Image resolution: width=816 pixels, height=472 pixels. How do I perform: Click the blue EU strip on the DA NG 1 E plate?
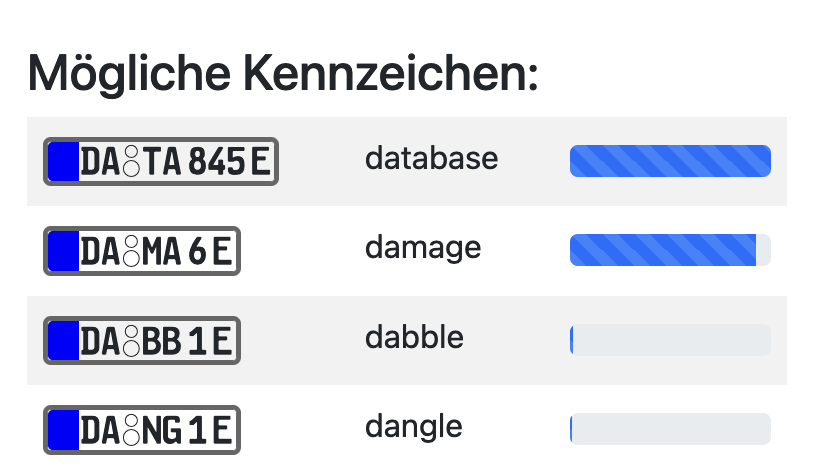click(64, 430)
